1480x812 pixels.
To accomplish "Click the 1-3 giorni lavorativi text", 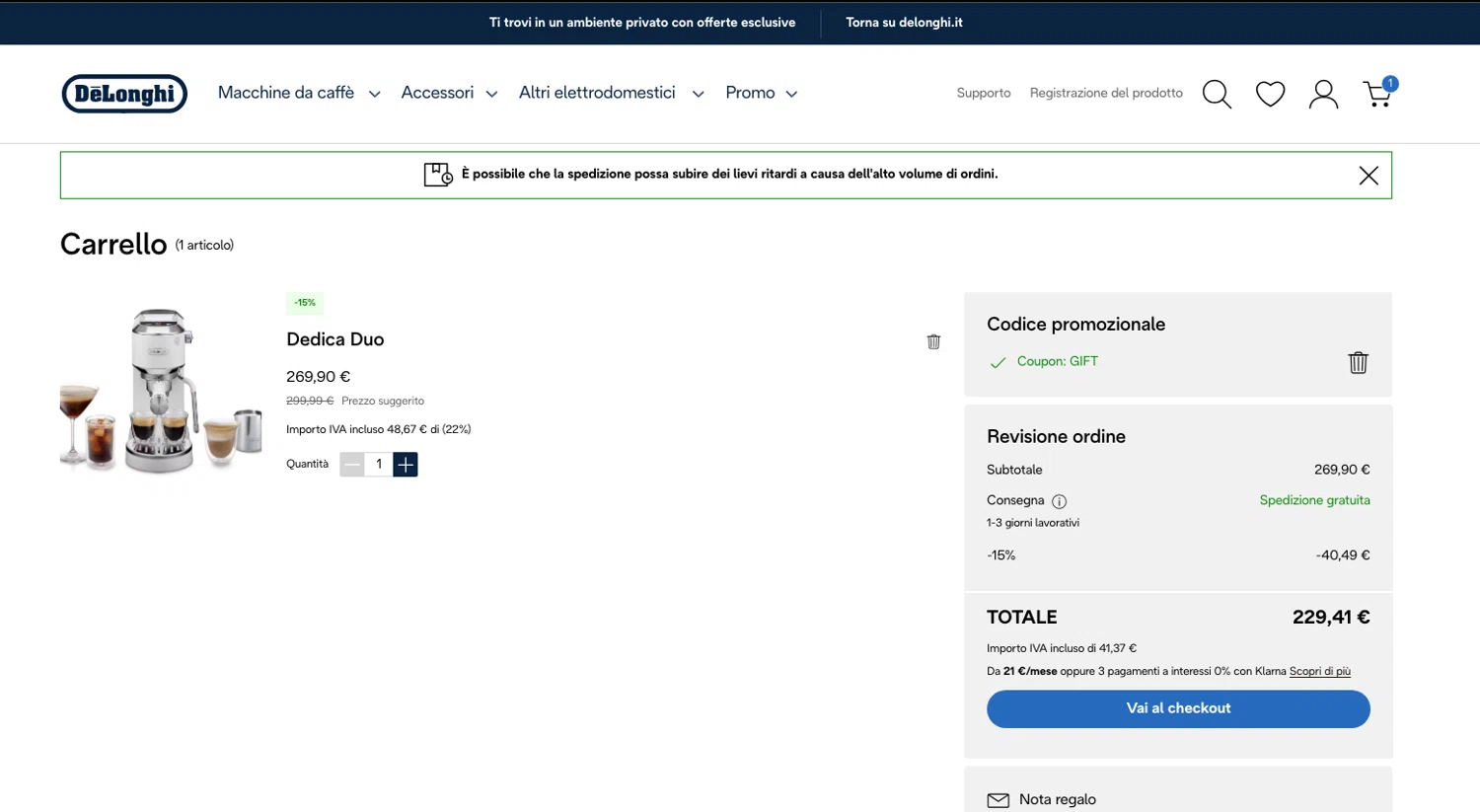I will coord(1033,523).
